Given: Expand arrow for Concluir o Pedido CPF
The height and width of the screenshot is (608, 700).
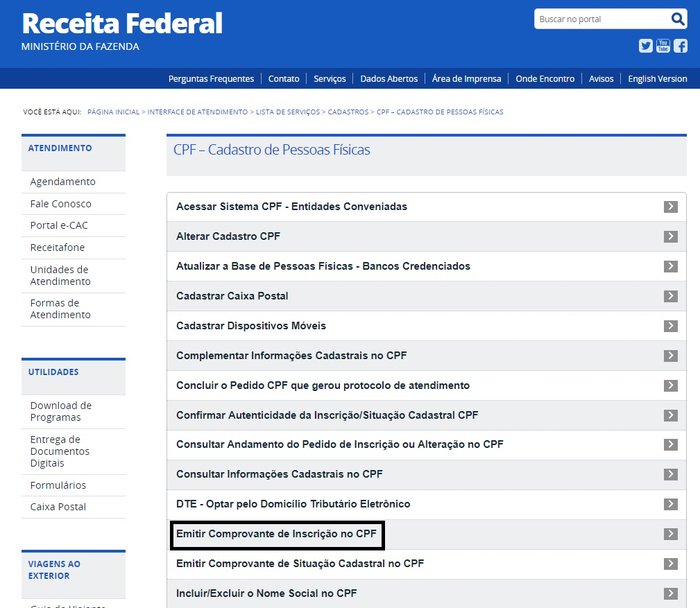Looking at the screenshot, I should pyautogui.click(x=671, y=386).
